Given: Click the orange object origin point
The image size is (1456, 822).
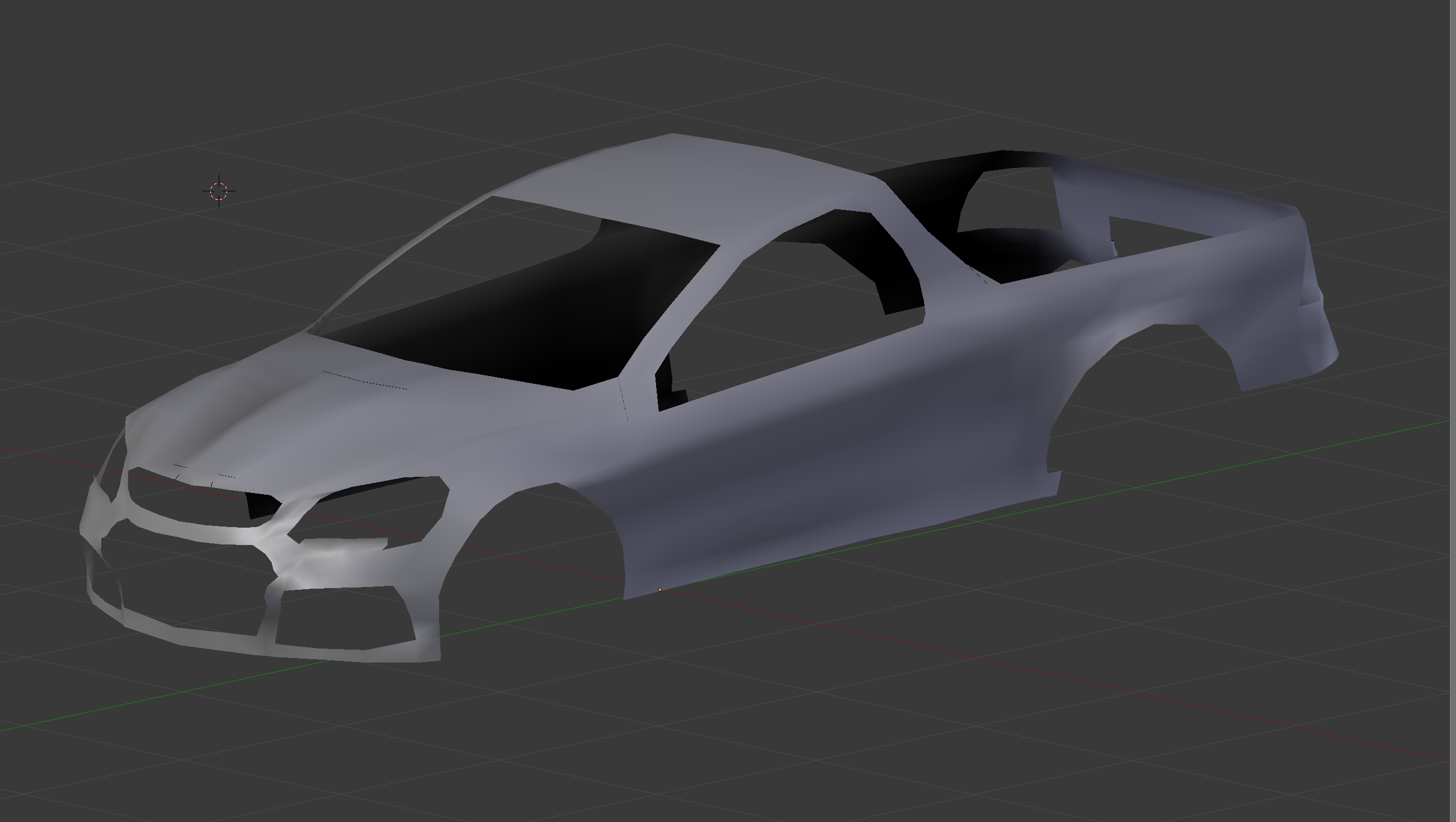Looking at the screenshot, I should click(659, 590).
